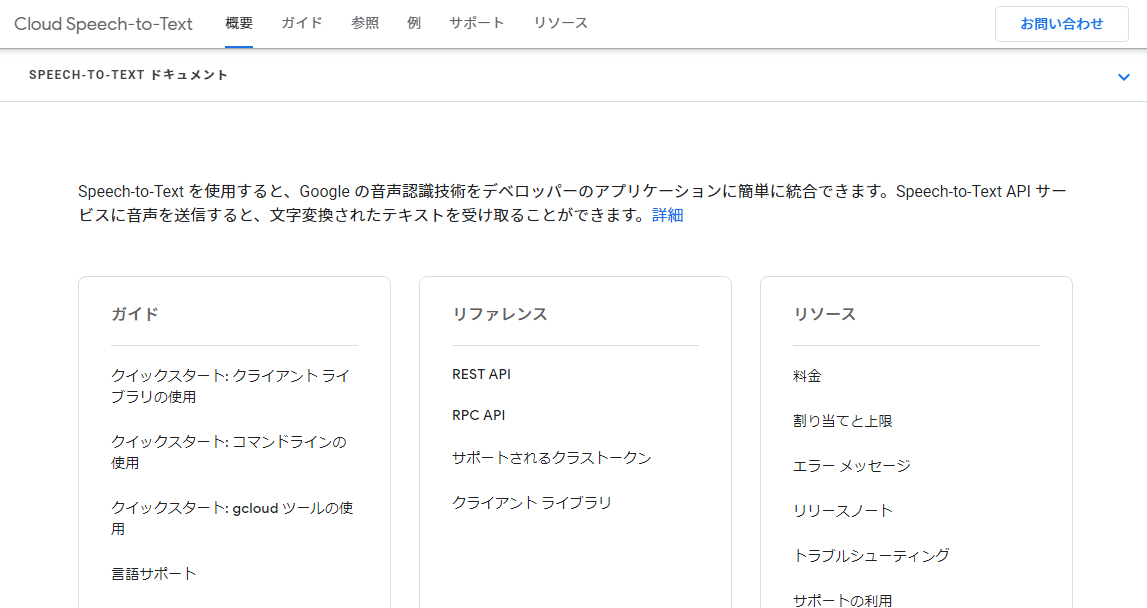
Task: Go to the サポート tab
Action: click(477, 23)
